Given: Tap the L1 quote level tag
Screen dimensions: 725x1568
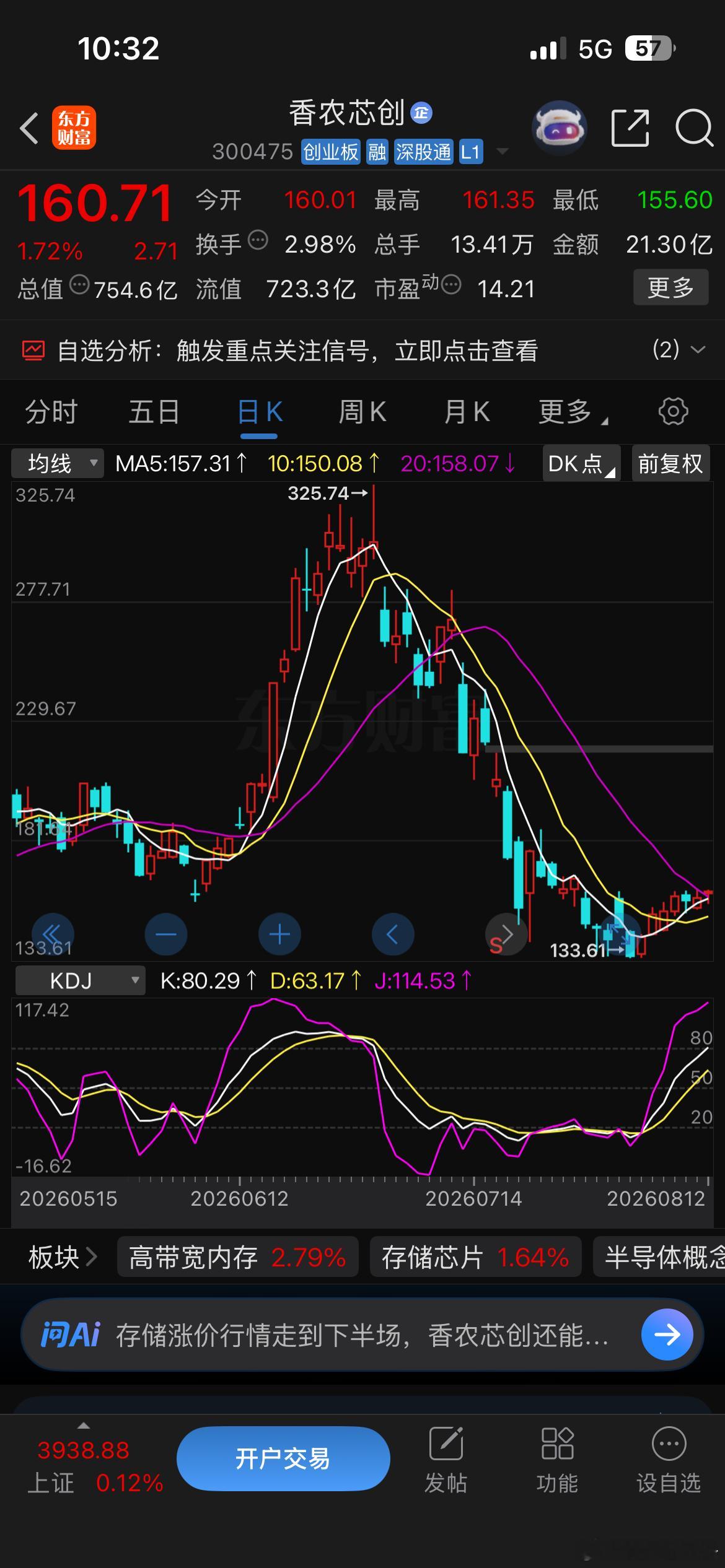Looking at the screenshot, I should pos(470,152).
